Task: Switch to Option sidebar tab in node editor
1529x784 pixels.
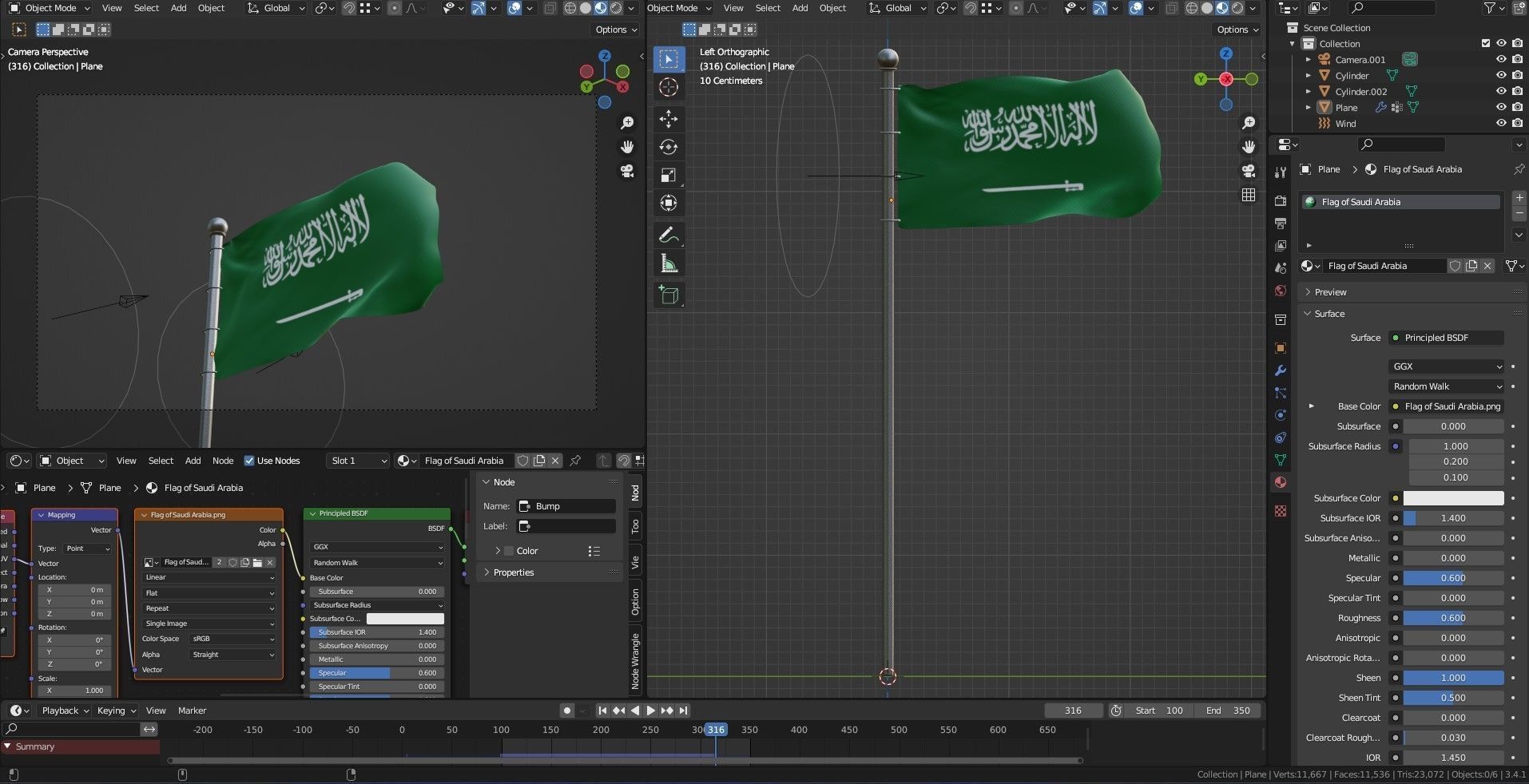Action: coord(635,601)
